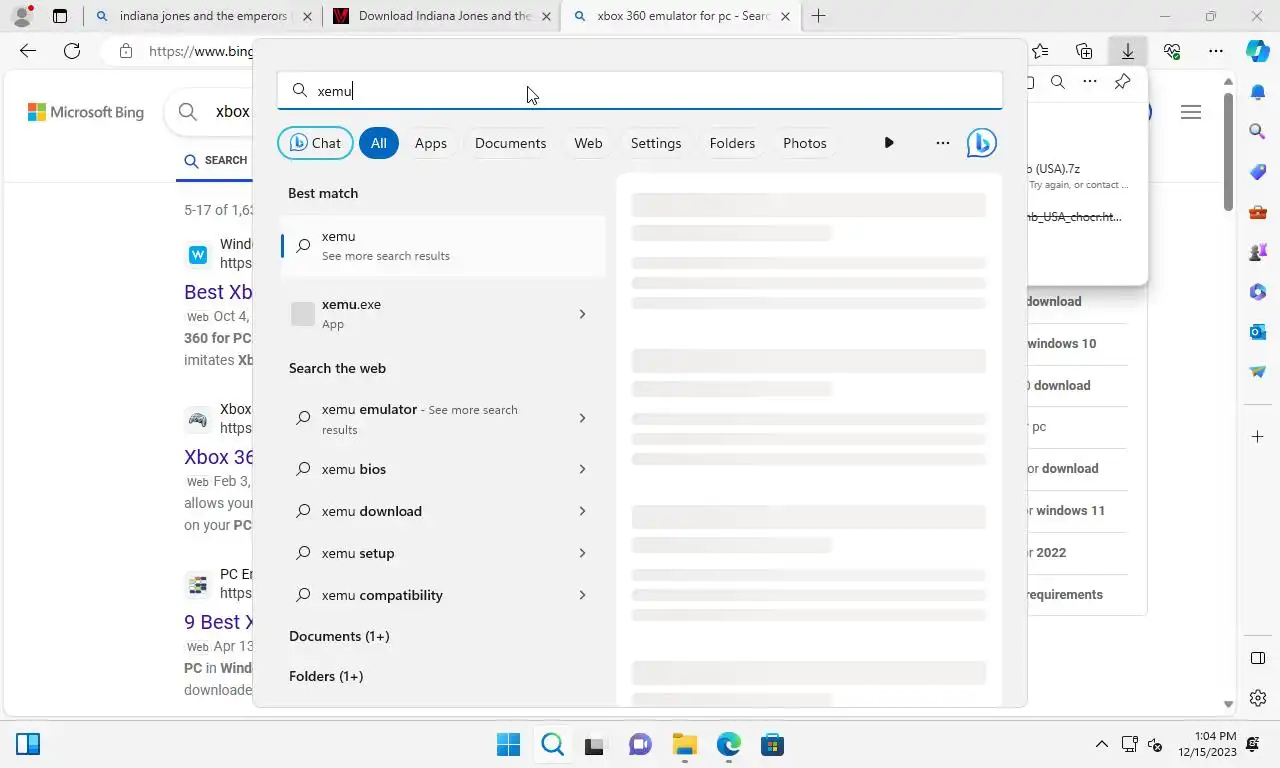Open Bing's hamburger menu
Image resolution: width=1280 pixels, height=768 pixels.
pyautogui.click(x=1190, y=112)
